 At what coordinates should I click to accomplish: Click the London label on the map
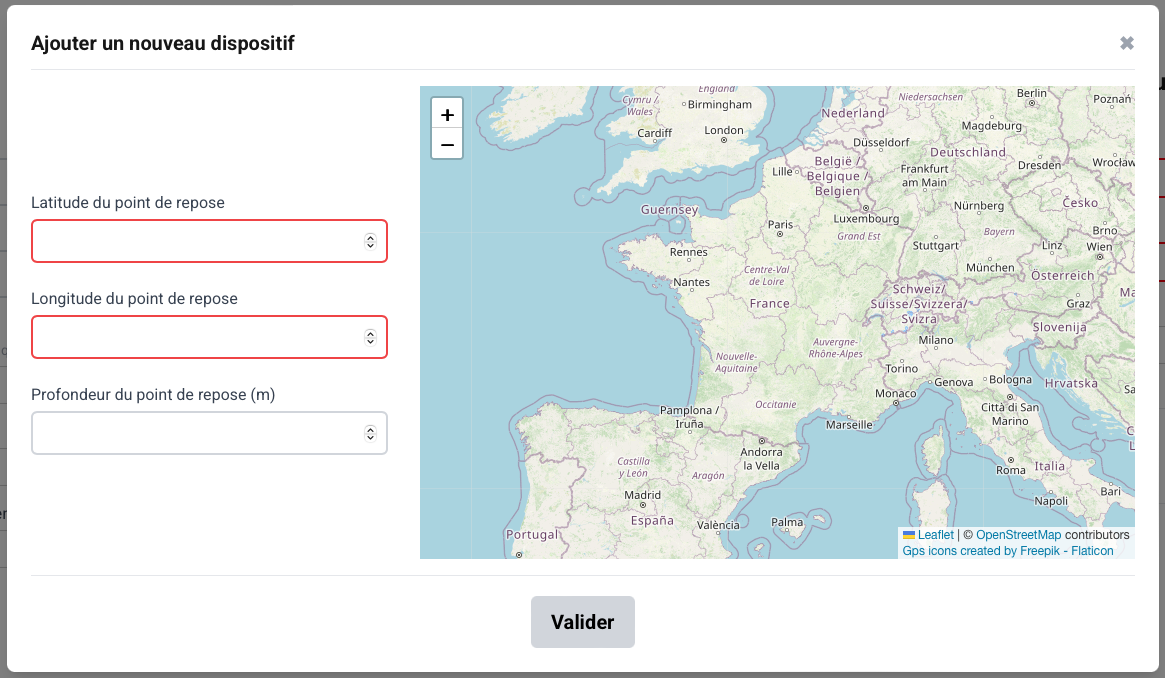[x=724, y=130]
